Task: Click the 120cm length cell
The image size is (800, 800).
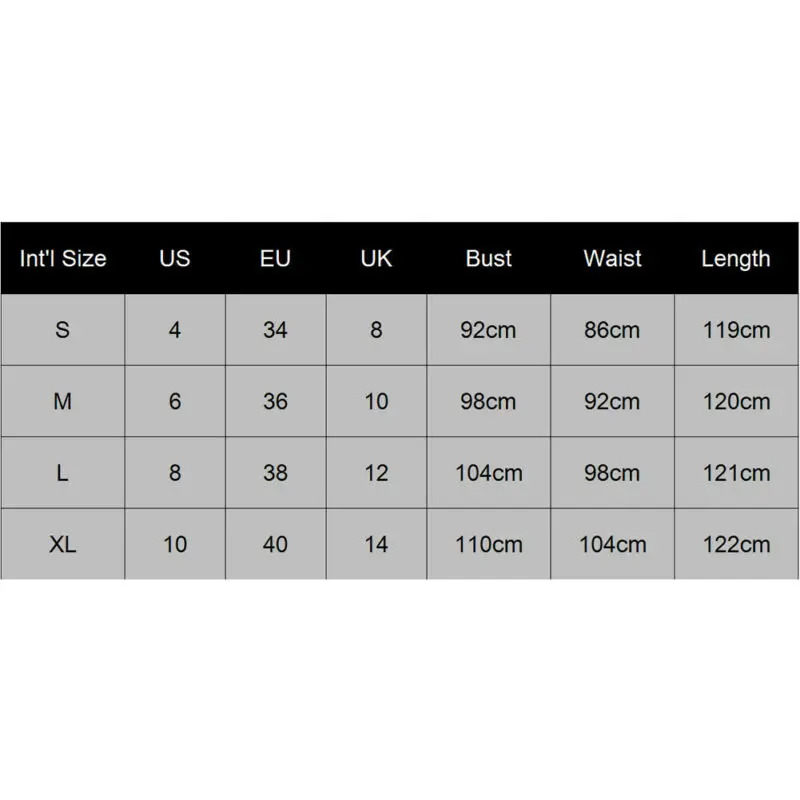Action: (x=736, y=402)
